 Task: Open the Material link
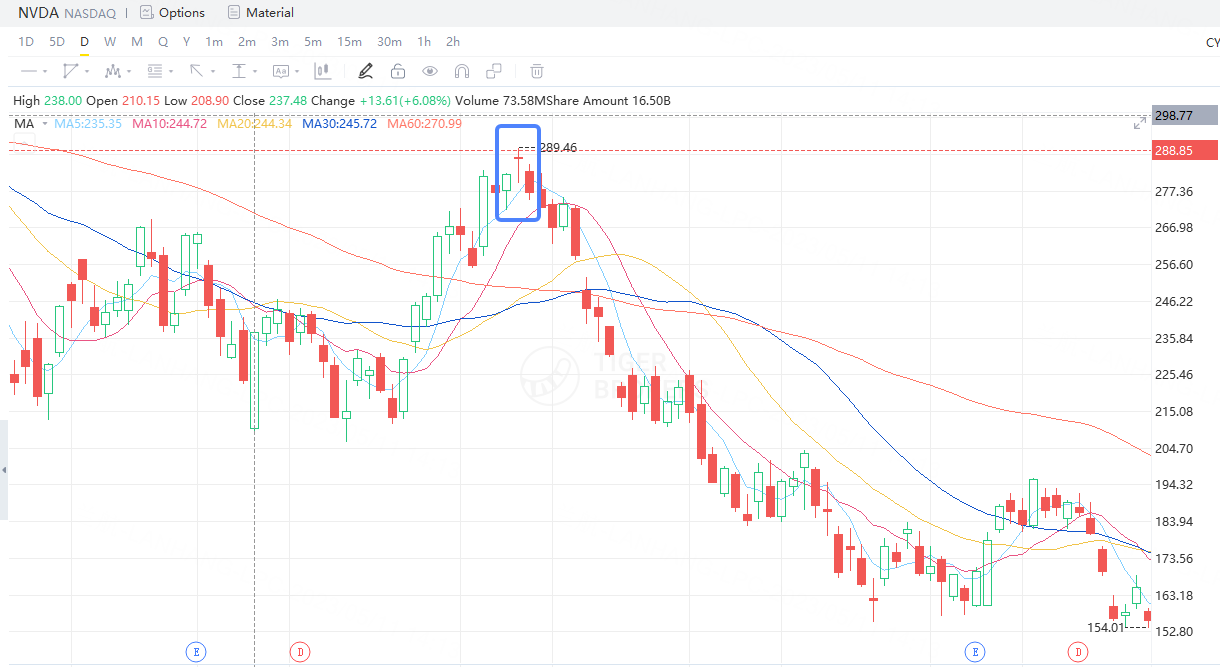coord(270,13)
